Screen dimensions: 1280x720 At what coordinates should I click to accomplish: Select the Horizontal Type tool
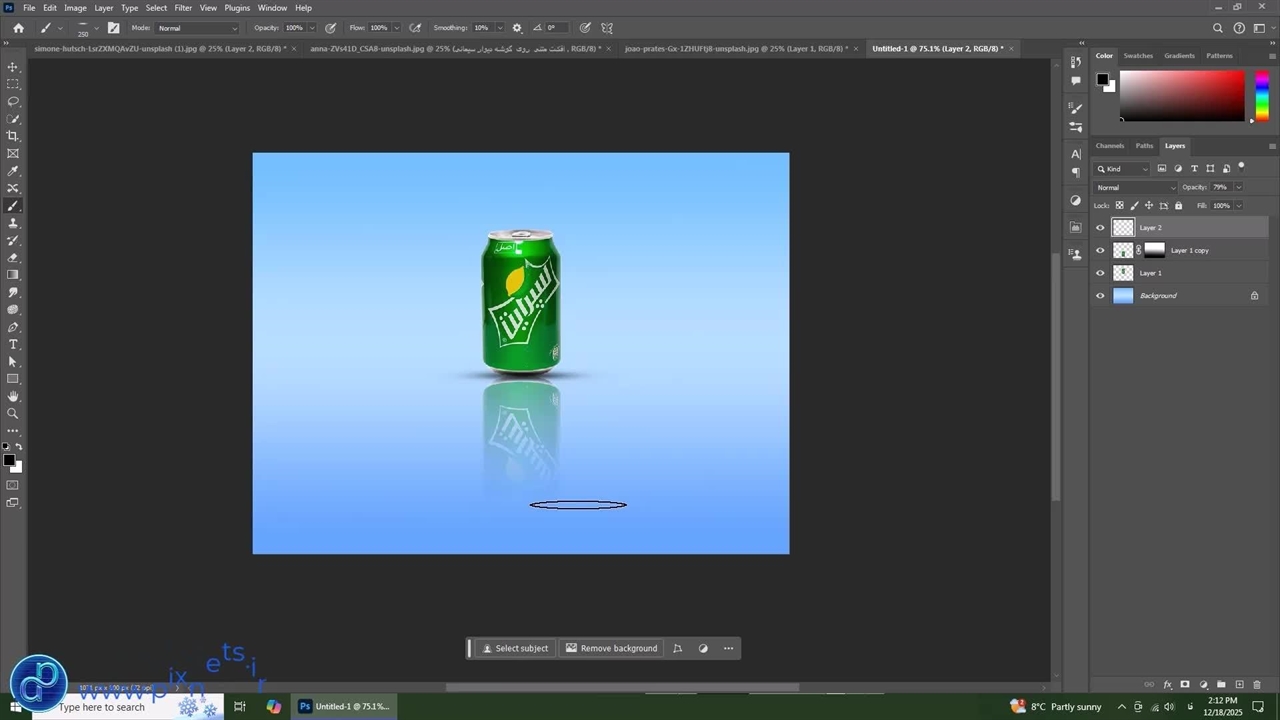point(13,344)
